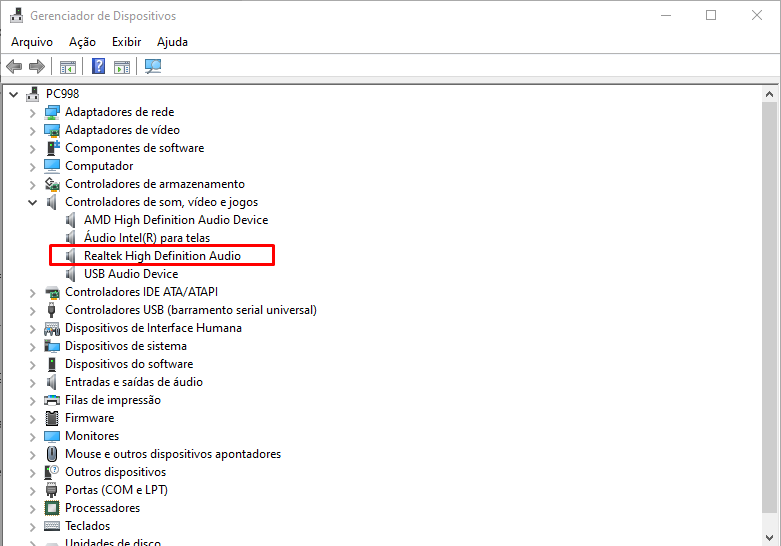Click the PC998 computer icon

coord(32,94)
